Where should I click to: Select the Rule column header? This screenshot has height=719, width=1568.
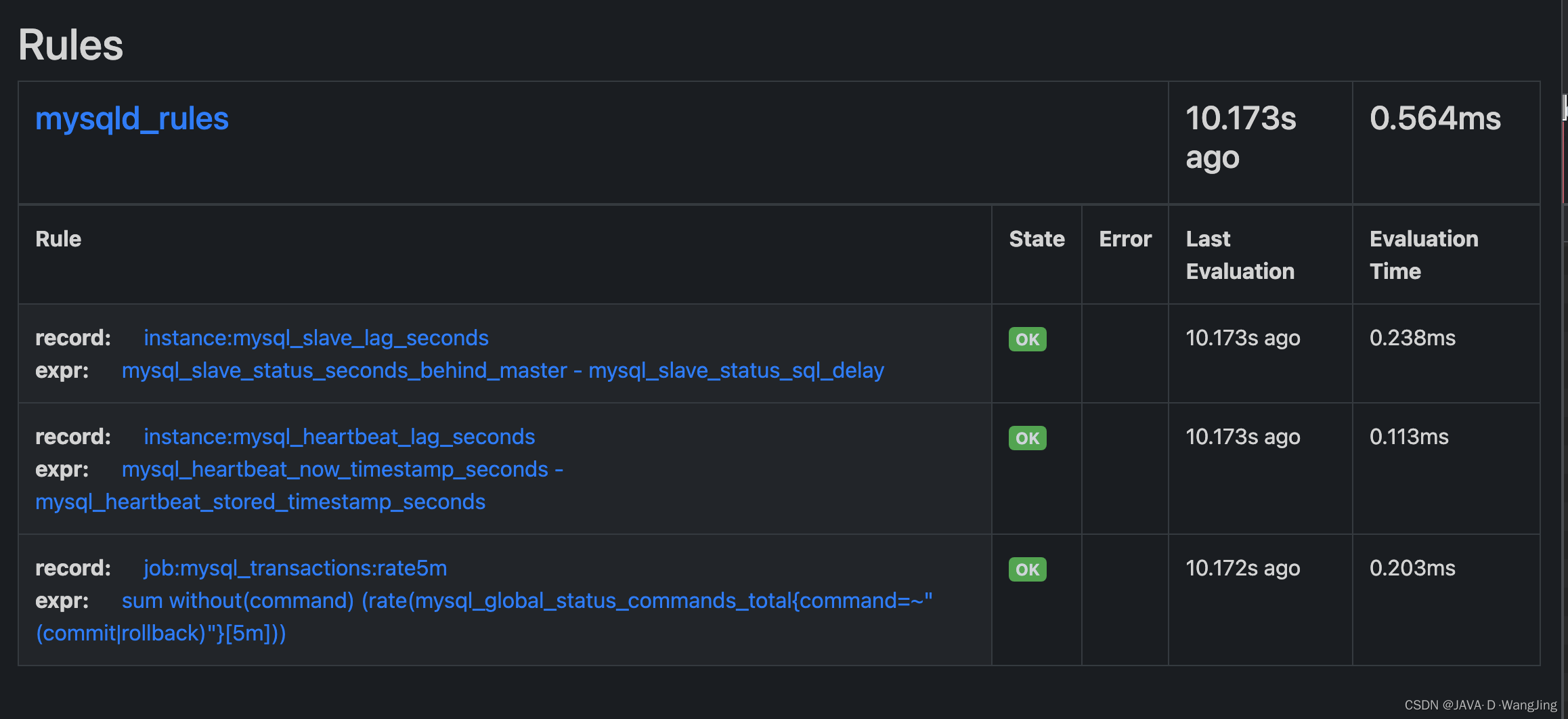(58, 238)
